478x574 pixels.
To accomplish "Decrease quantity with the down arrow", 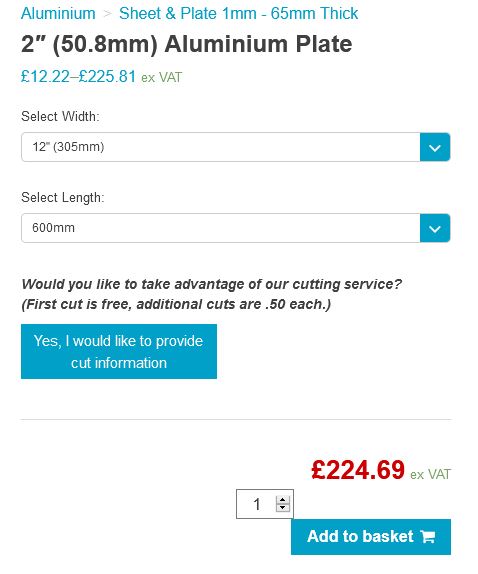I will click(282, 508).
